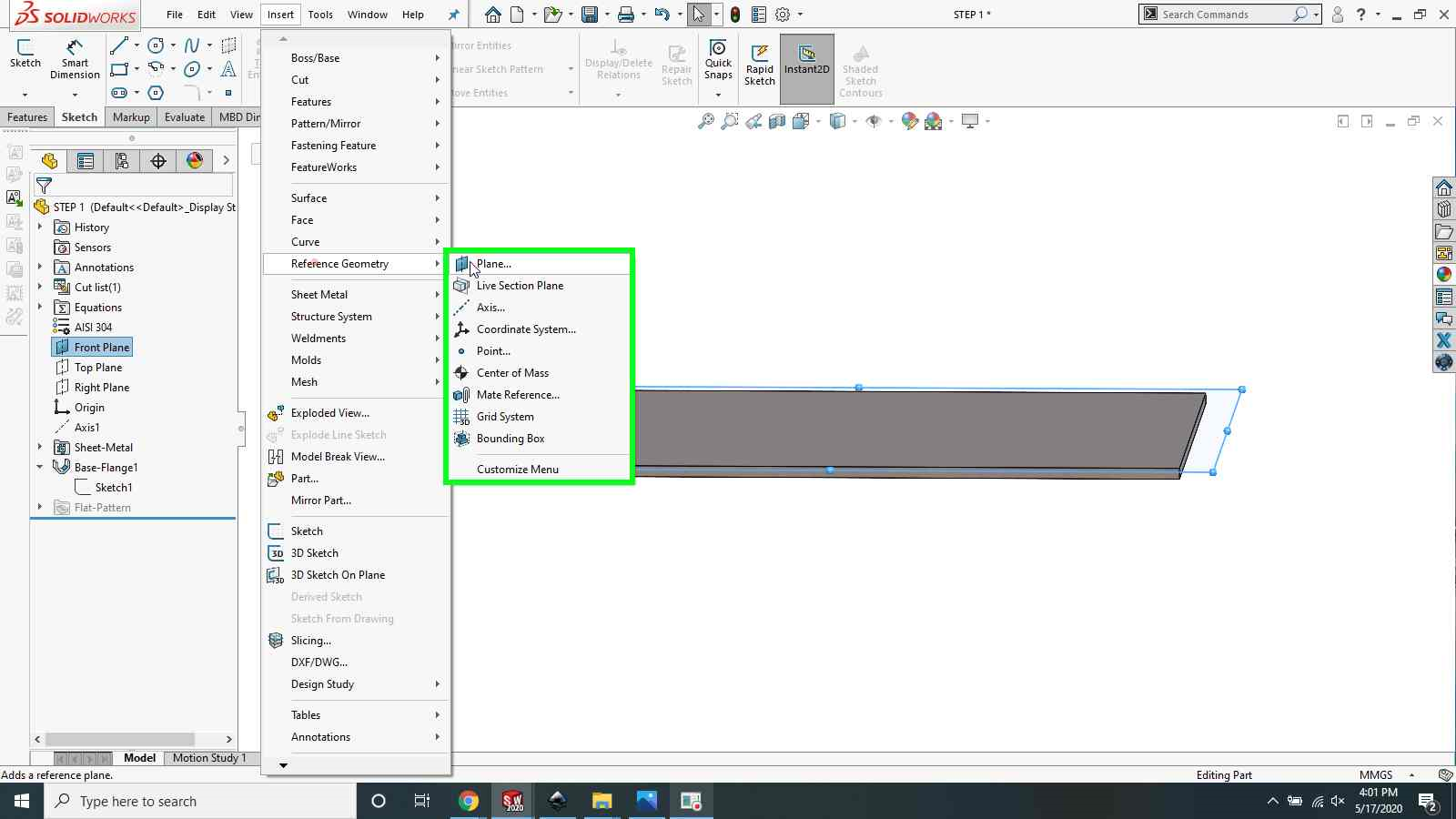Open PropertyManager tab icon
Viewport: 1456px width, 819px height.
[x=86, y=161]
